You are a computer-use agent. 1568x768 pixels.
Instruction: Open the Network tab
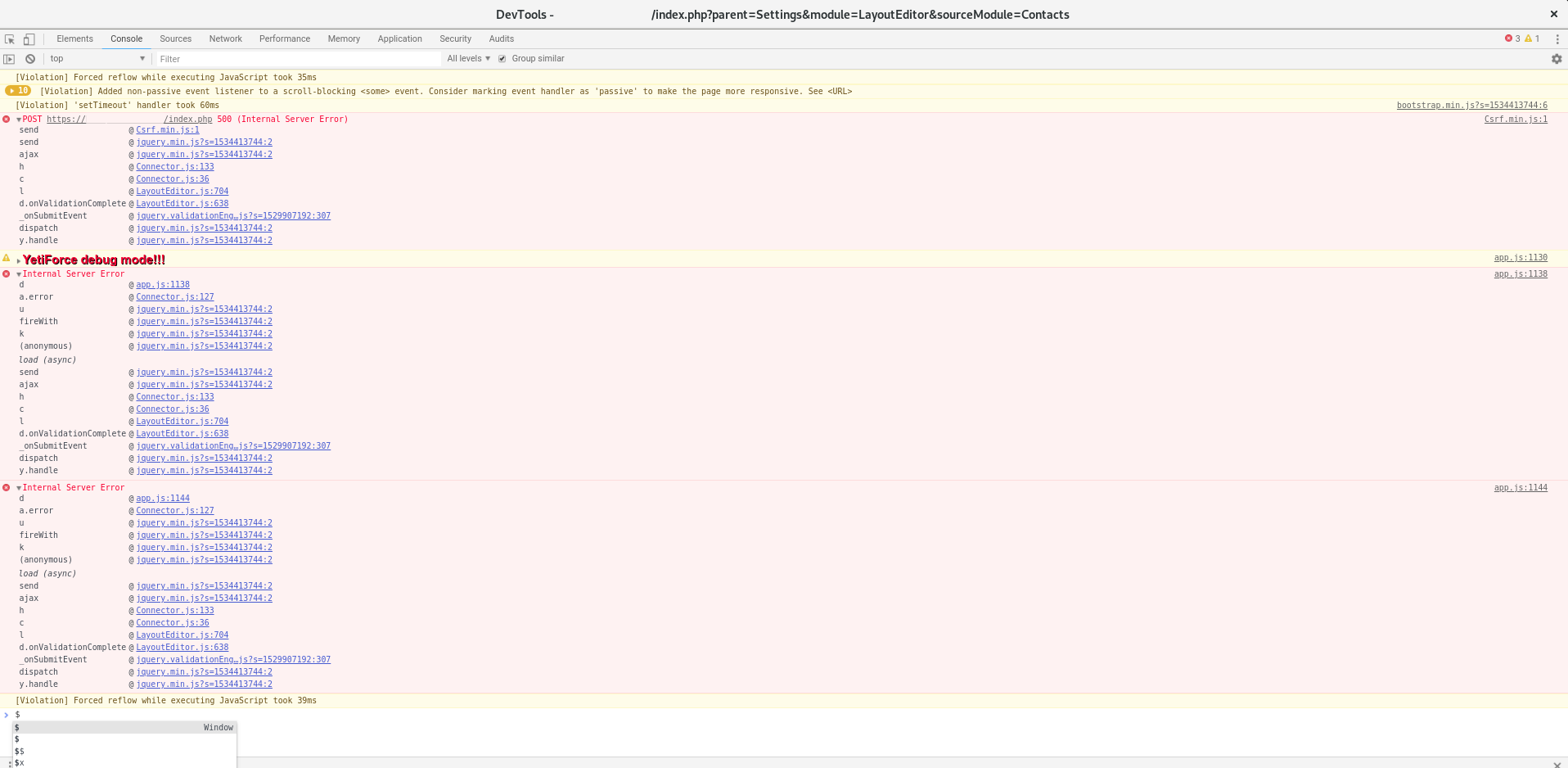coord(225,38)
